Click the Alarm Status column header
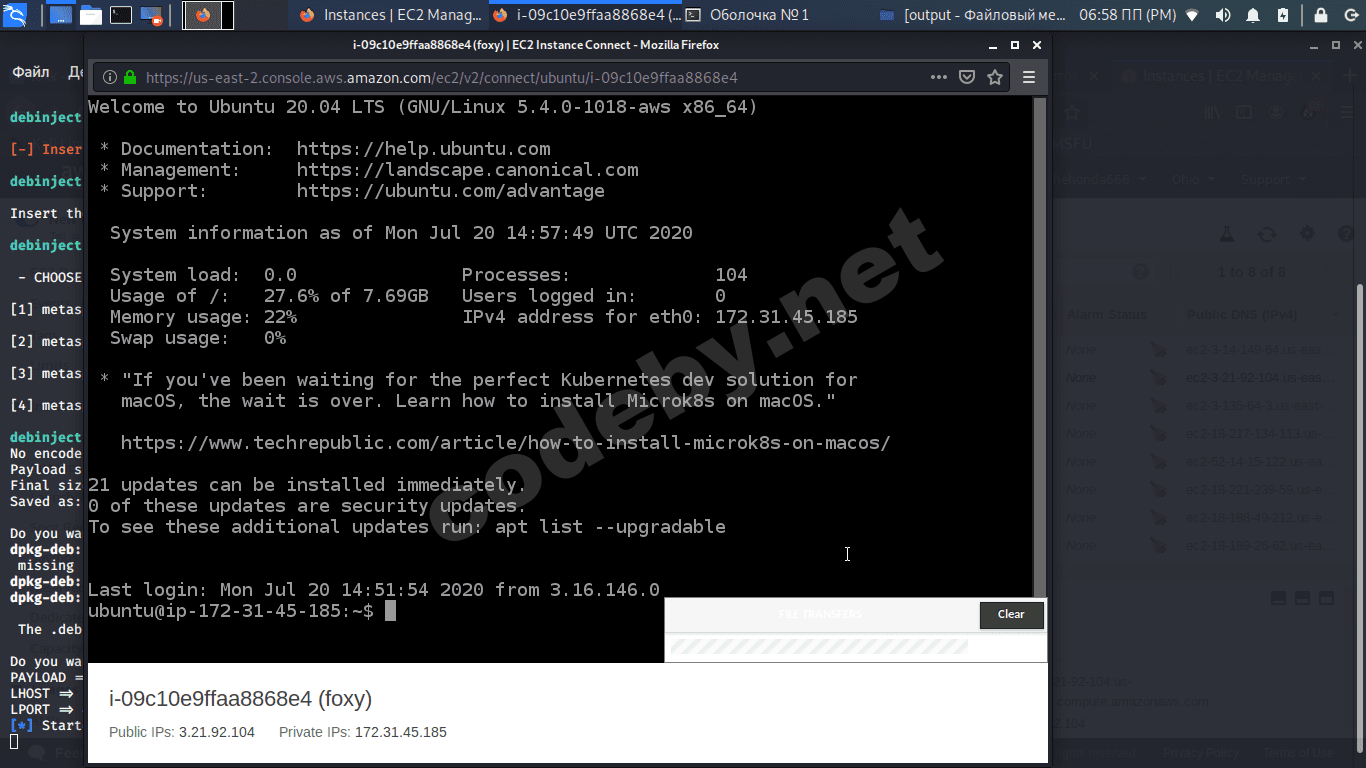 pyautogui.click(x=1106, y=314)
